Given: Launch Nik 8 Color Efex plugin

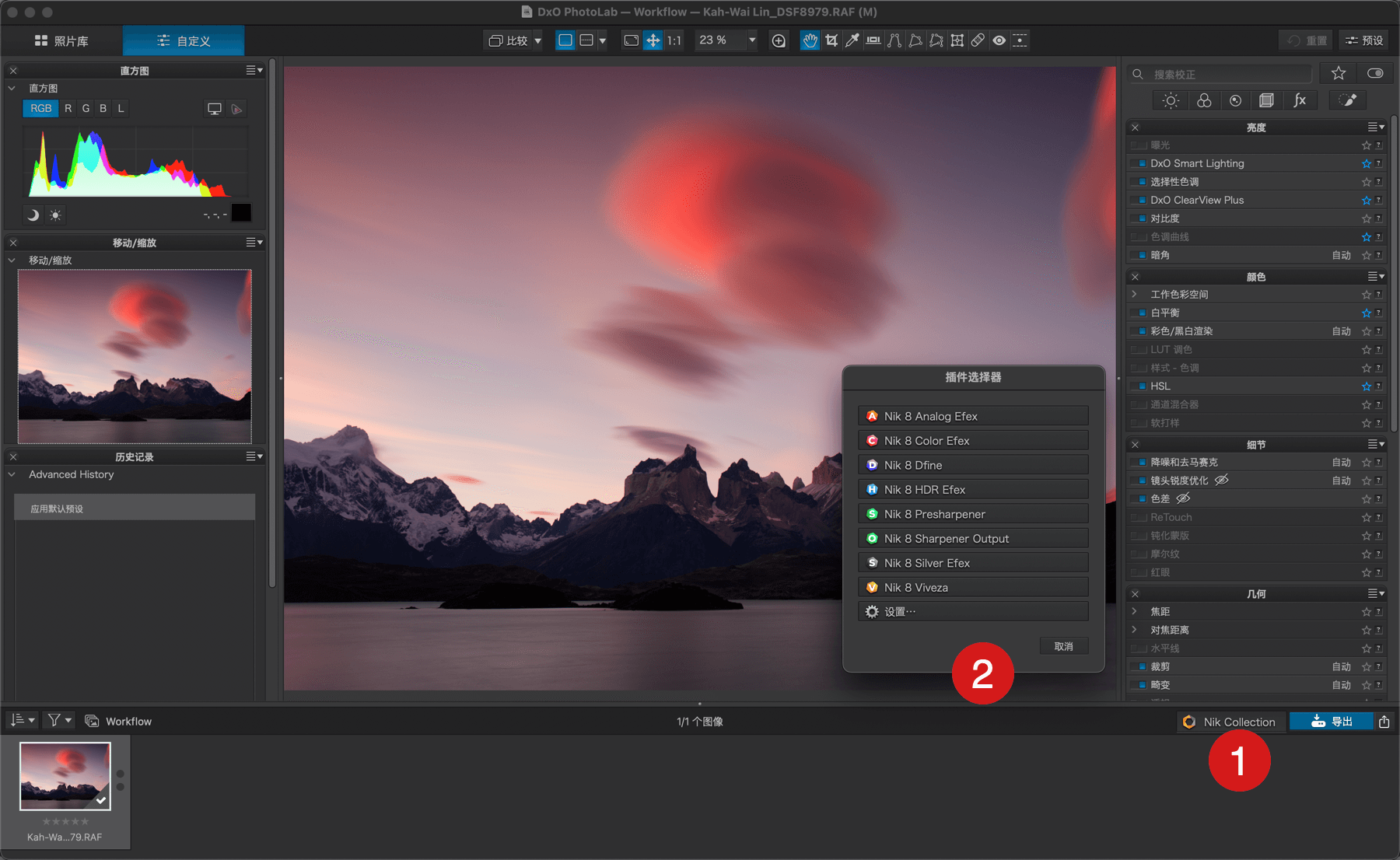Looking at the screenshot, I should pyautogui.click(x=973, y=441).
